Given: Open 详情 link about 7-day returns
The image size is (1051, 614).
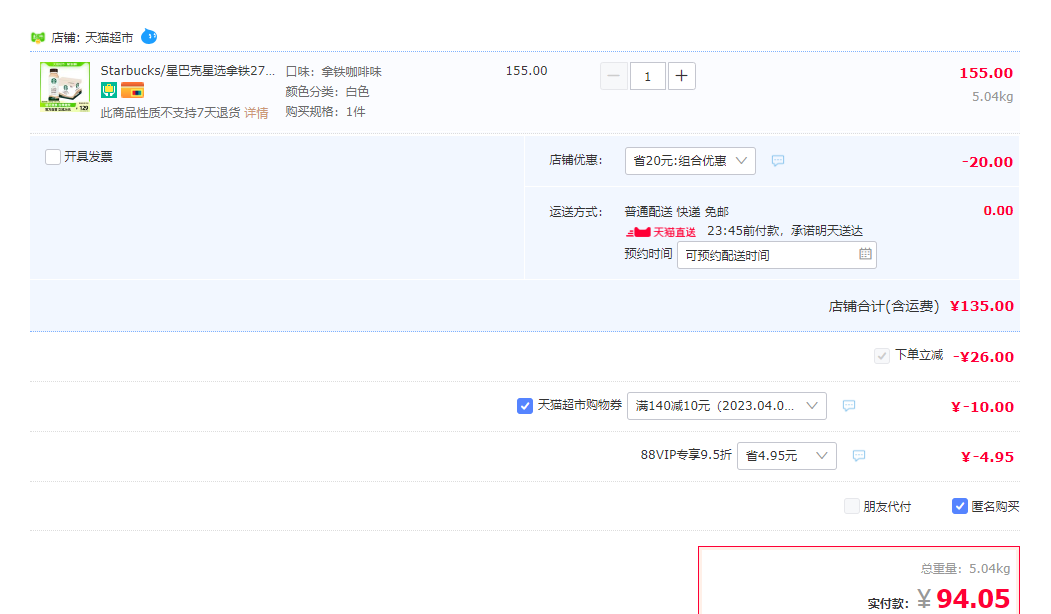Looking at the screenshot, I should coord(256,113).
